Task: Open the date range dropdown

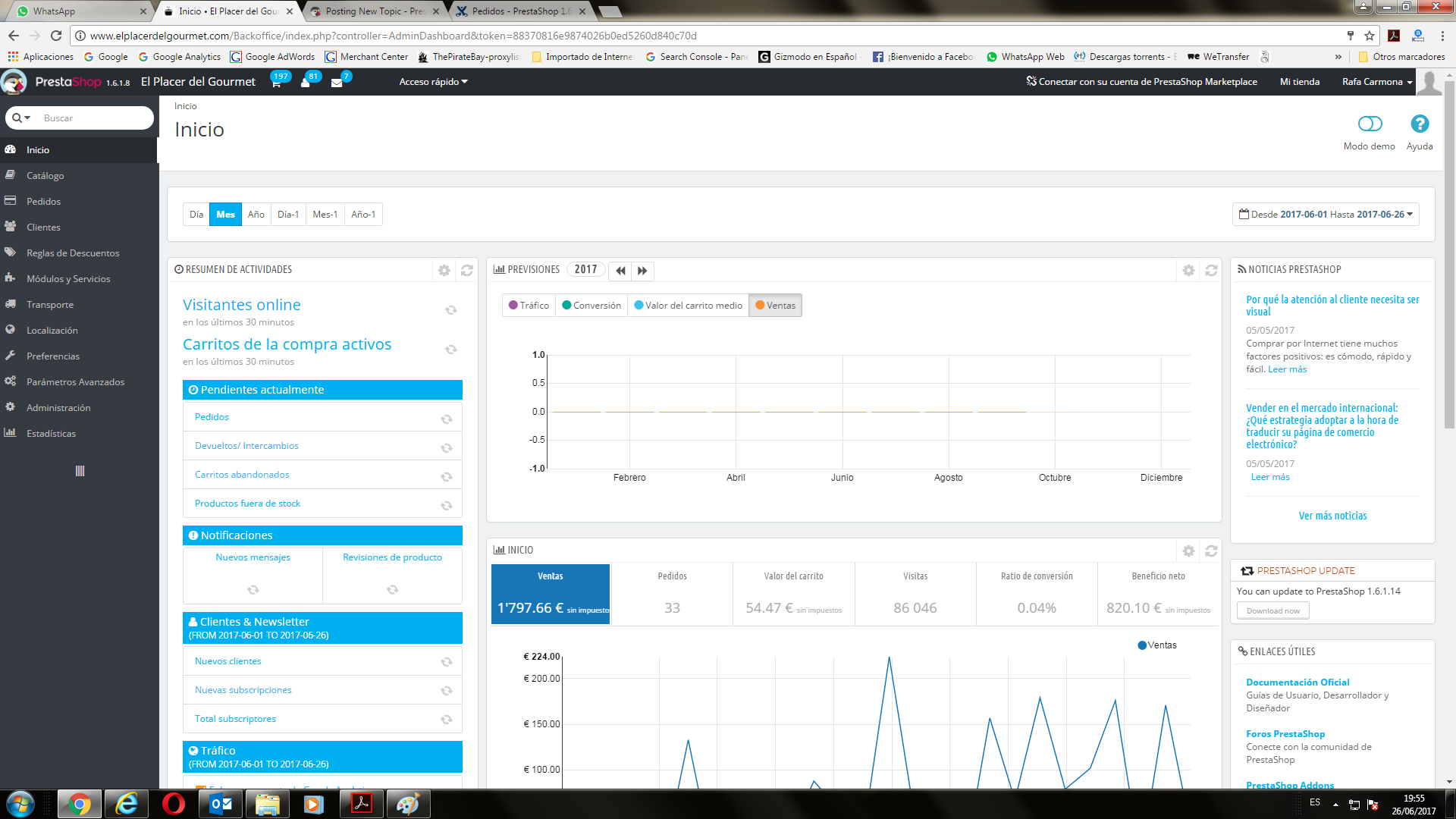Action: point(1326,215)
